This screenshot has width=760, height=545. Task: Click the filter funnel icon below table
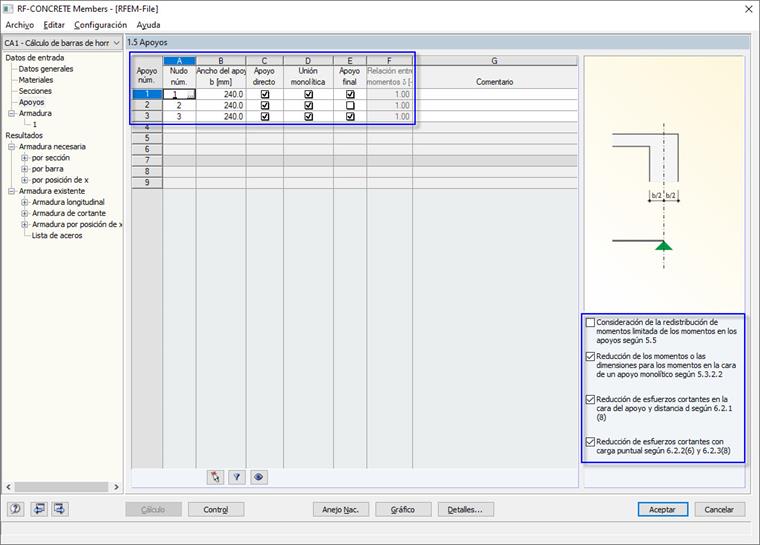point(237,477)
